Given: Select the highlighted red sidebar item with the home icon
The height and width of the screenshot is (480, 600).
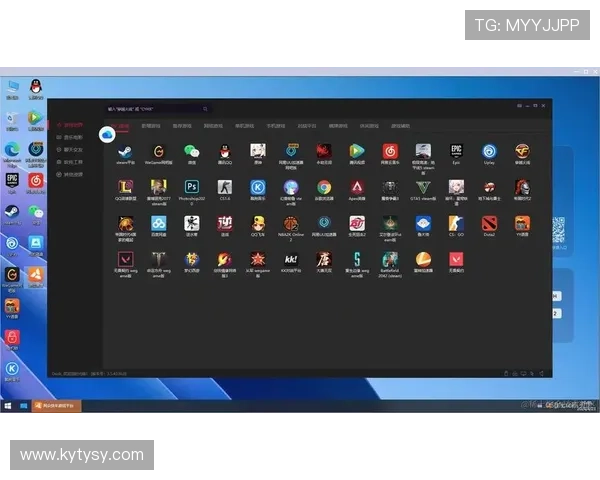Looking at the screenshot, I should coord(70,125).
